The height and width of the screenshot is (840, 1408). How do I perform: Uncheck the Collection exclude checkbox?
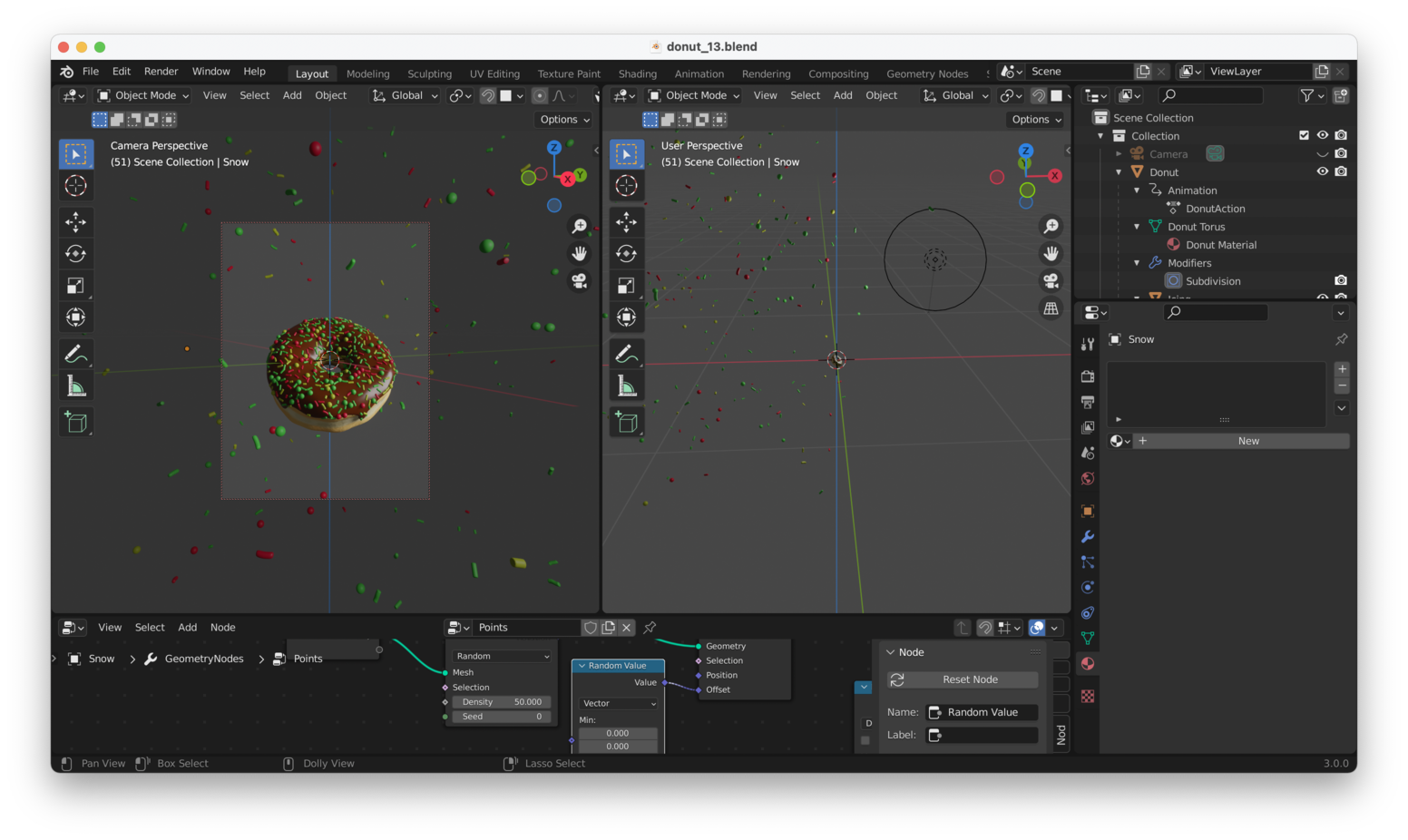tap(1304, 135)
